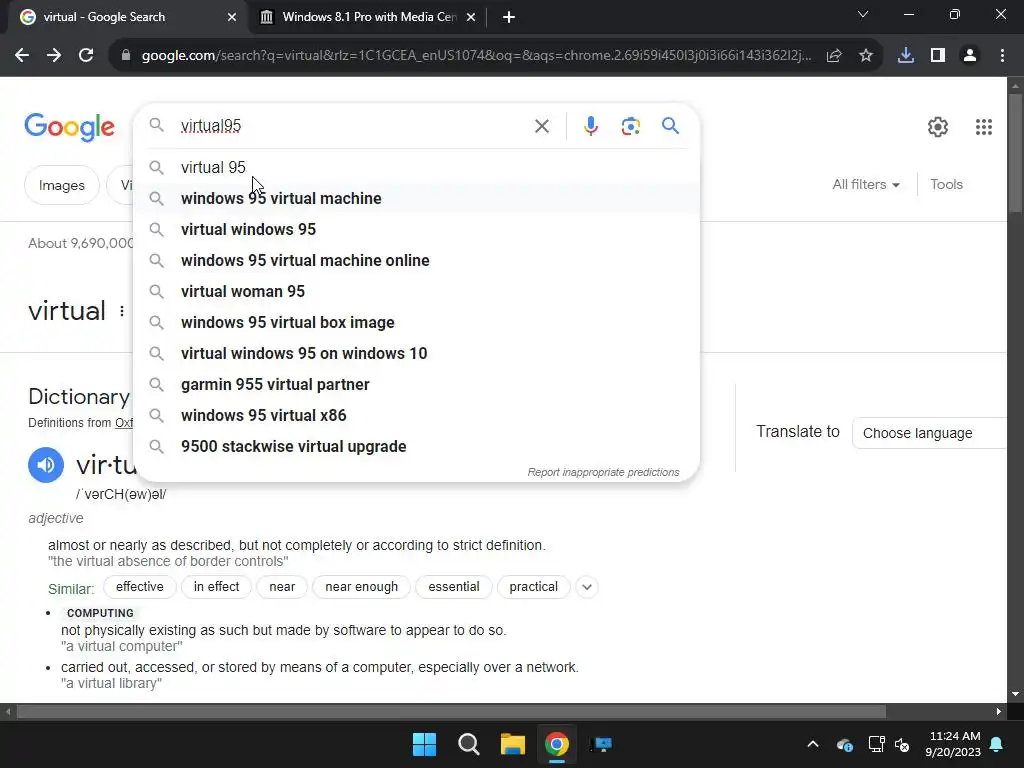Open Windows taskbar search
The width and height of the screenshot is (1024, 768).
(469, 744)
